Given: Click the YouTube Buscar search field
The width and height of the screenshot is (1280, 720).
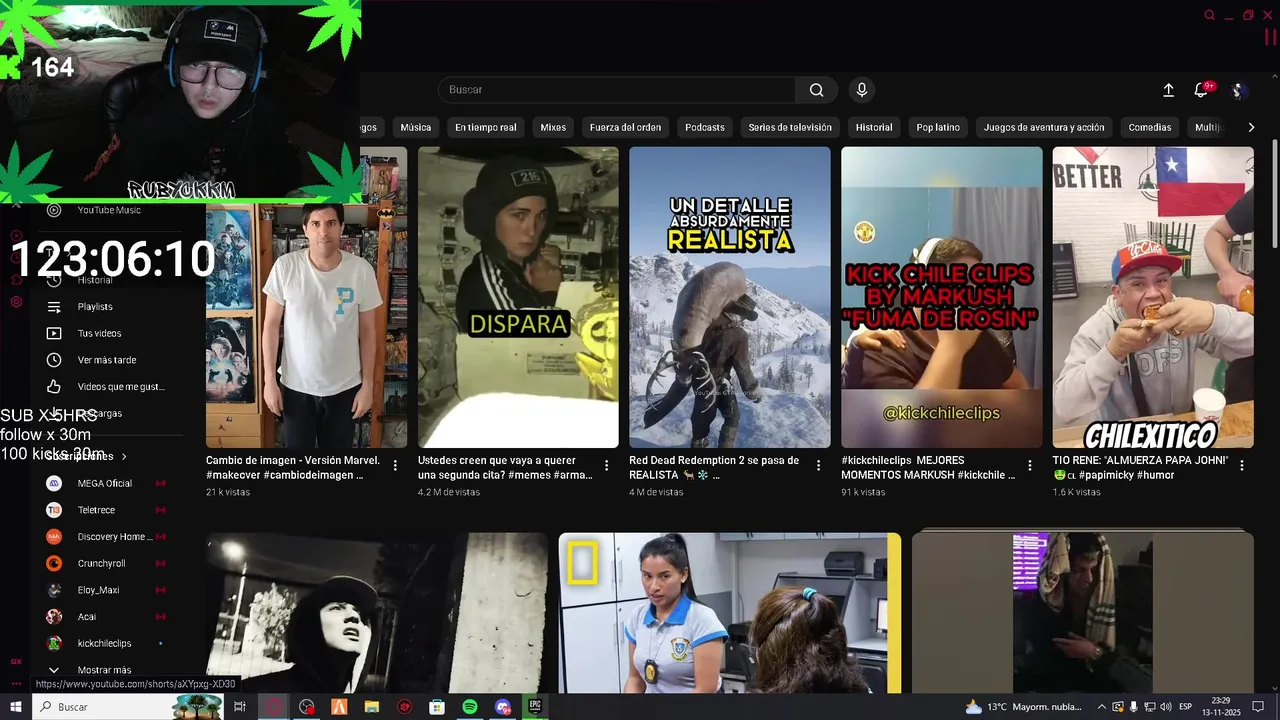Looking at the screenshot, I should tap(617, 90).
